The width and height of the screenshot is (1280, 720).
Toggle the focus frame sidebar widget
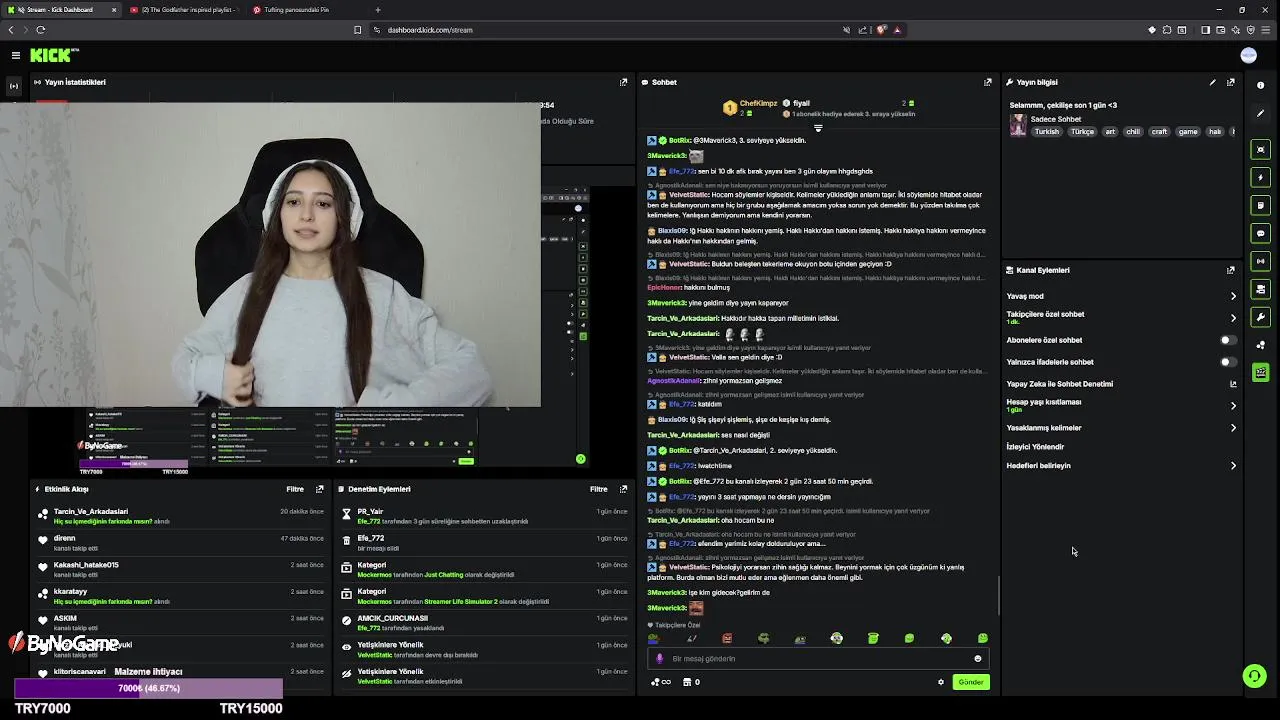click(x=1260, y=149)
